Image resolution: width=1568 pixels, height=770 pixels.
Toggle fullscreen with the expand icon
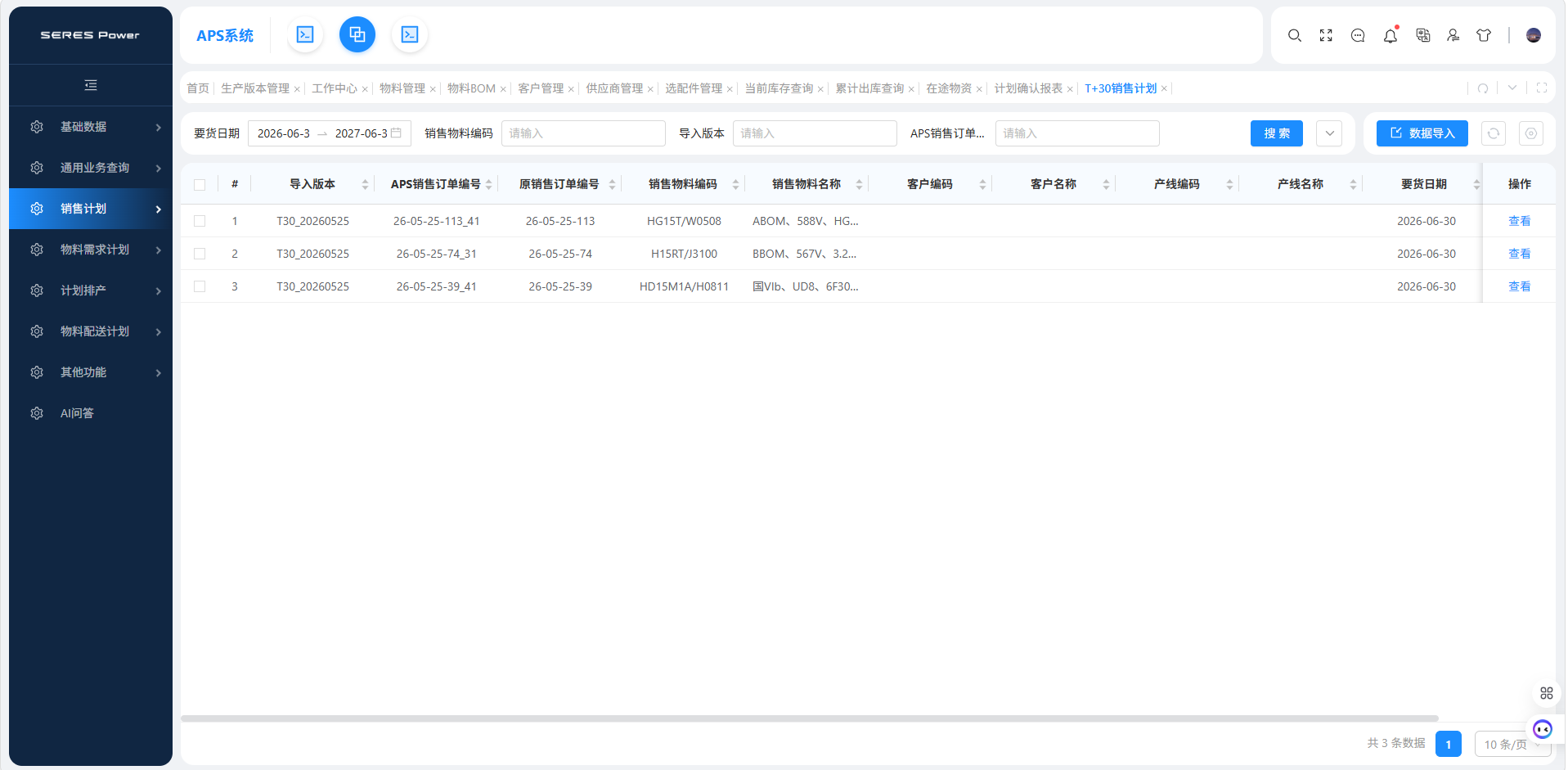[1326, 35]
